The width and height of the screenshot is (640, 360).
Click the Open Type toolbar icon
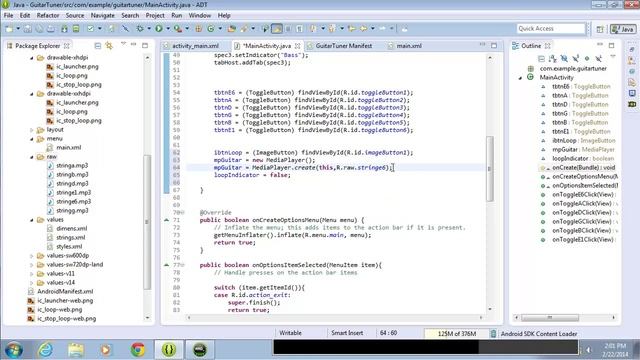click(x=232, y=29)
